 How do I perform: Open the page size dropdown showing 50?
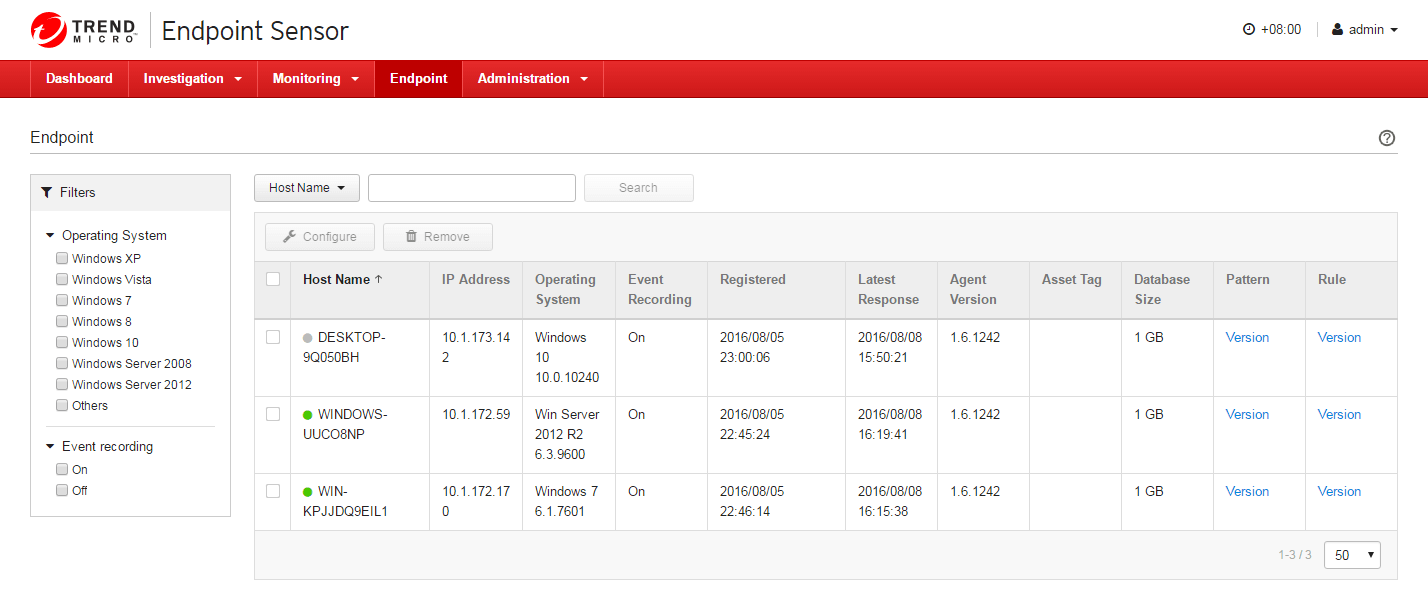(1352, 555)
